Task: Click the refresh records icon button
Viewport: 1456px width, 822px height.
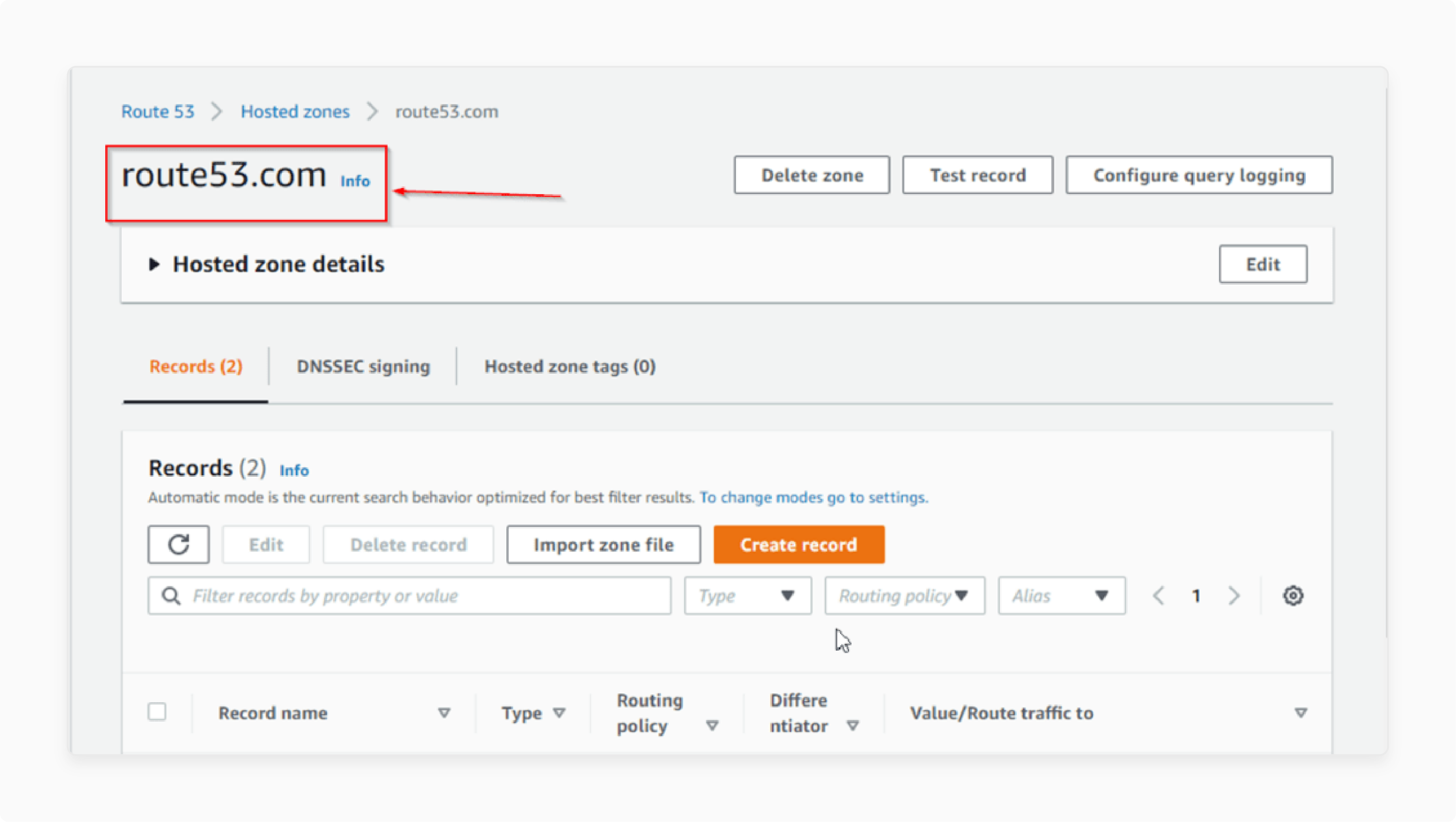Action: pos(179,545)
